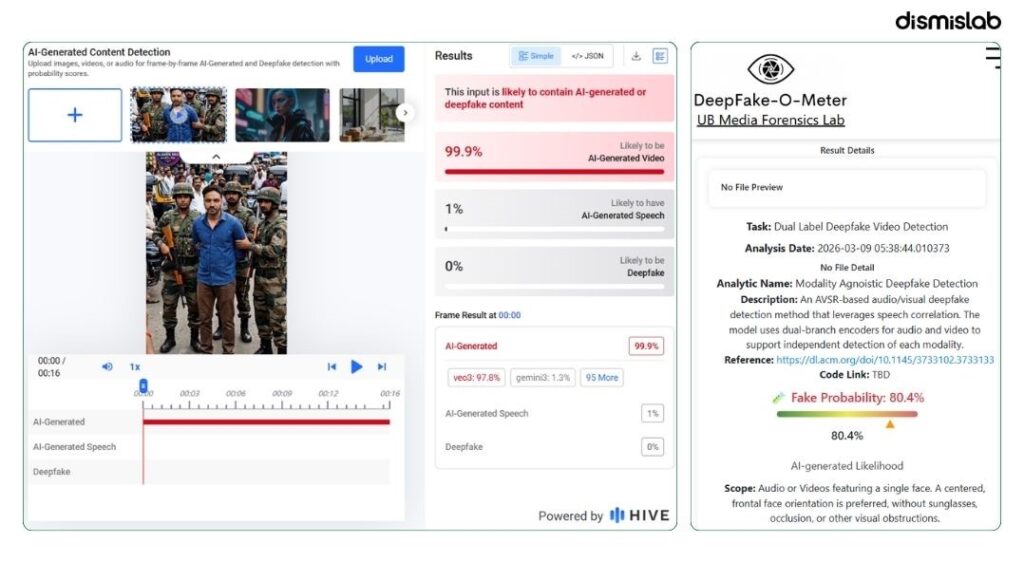Click the AI-Generated Speech 1% frame badge
1024x562 pixels.
(x=652, y=414)
